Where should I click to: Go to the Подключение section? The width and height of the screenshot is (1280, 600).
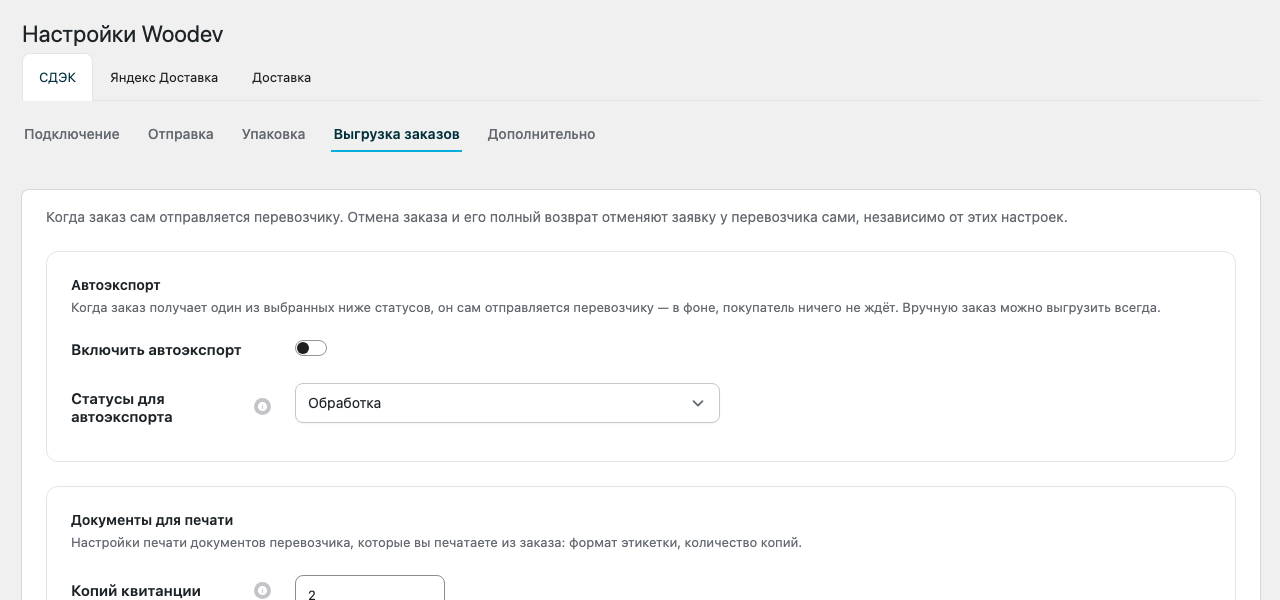pyautogui.click(x=72, y=134)
